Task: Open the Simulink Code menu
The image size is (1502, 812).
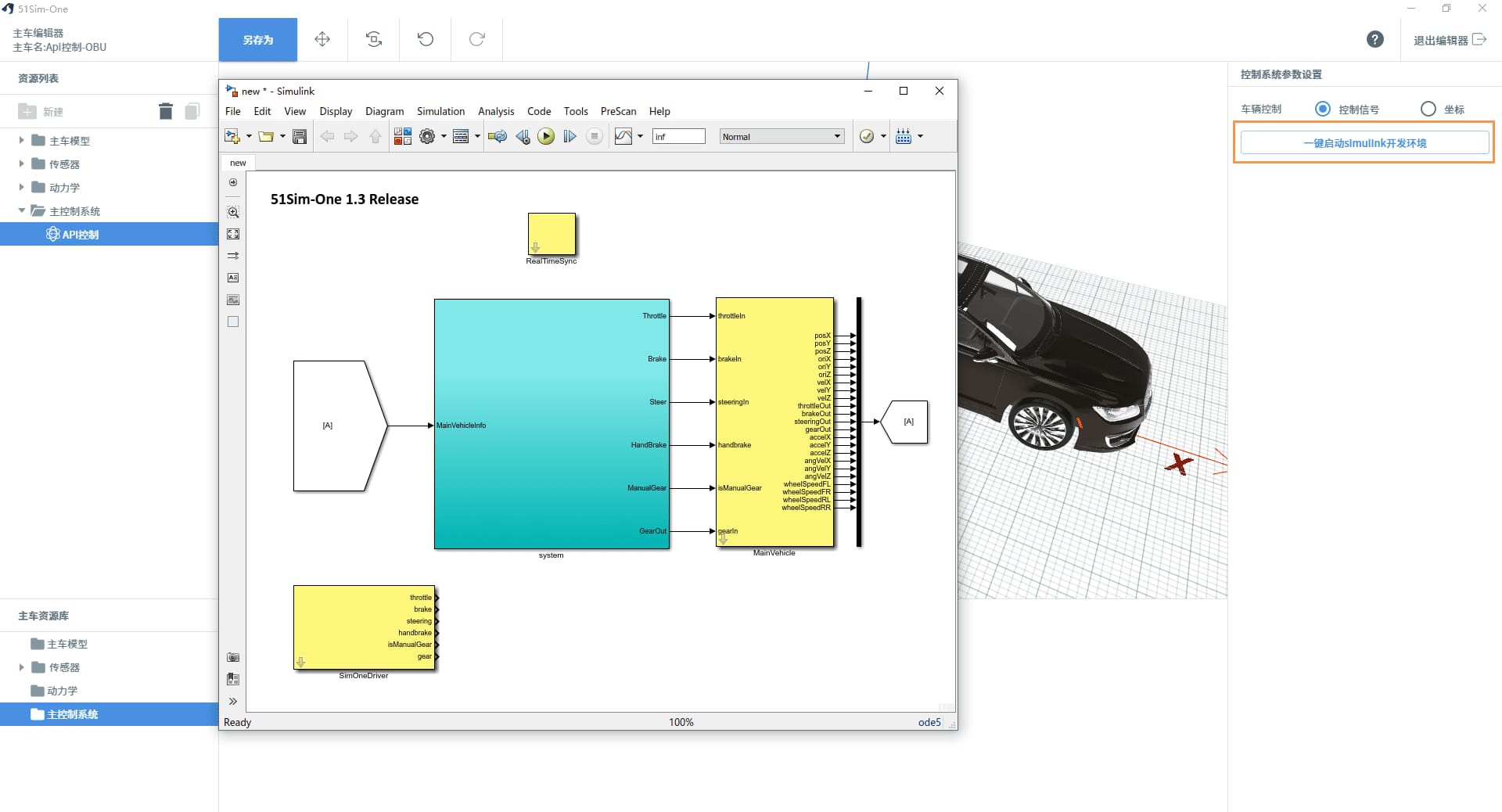Action: pos(539,111)
